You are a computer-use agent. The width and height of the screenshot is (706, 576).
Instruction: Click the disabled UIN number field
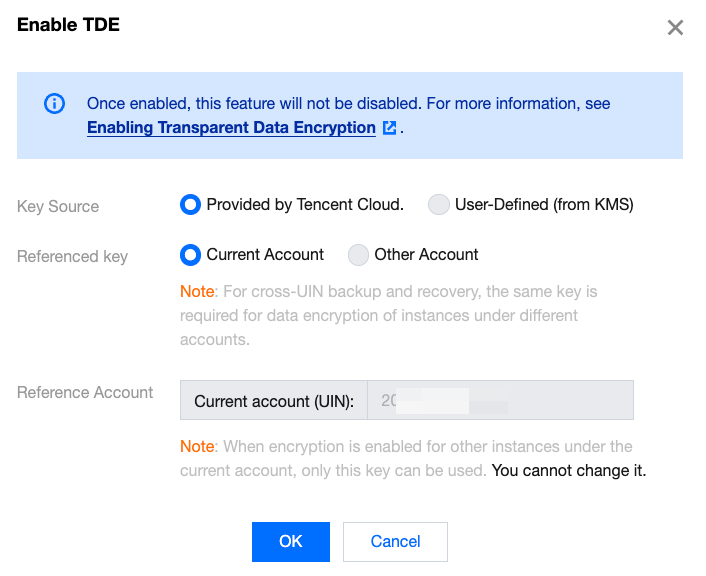pos(500,401)
